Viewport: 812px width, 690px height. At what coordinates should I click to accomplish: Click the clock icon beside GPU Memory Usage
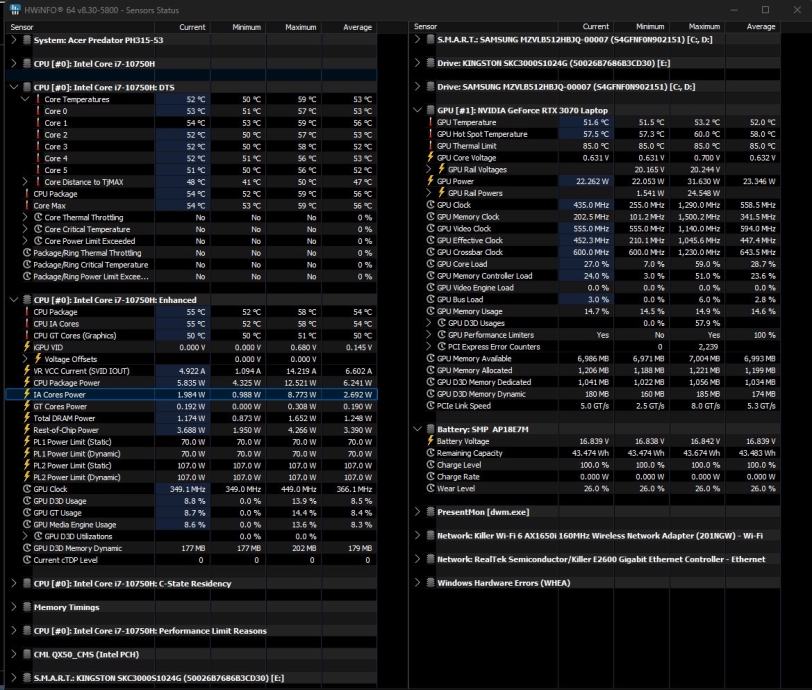point(430,311)
